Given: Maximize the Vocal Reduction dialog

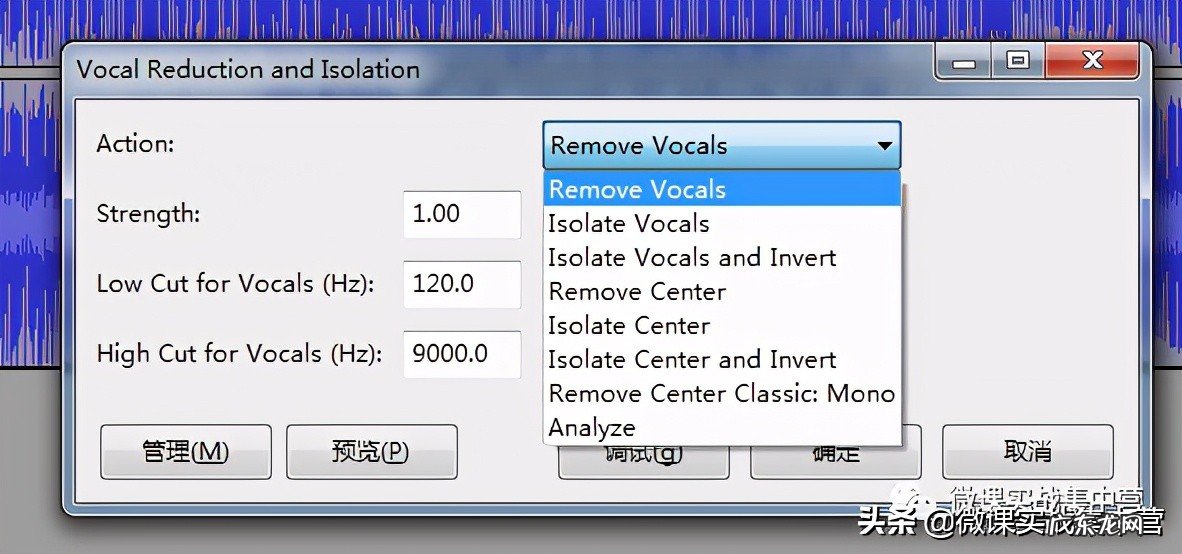Looking at the screenshot, I should tap(1018, 62).
